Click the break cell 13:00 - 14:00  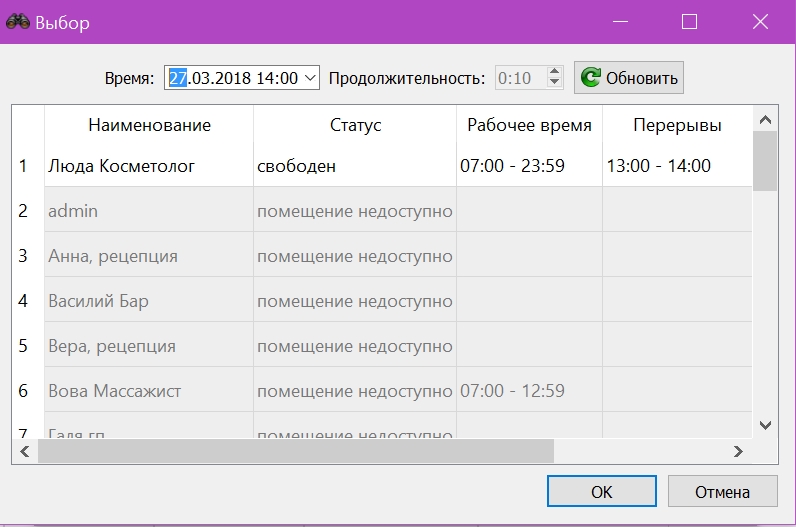(x=677, y=166)
